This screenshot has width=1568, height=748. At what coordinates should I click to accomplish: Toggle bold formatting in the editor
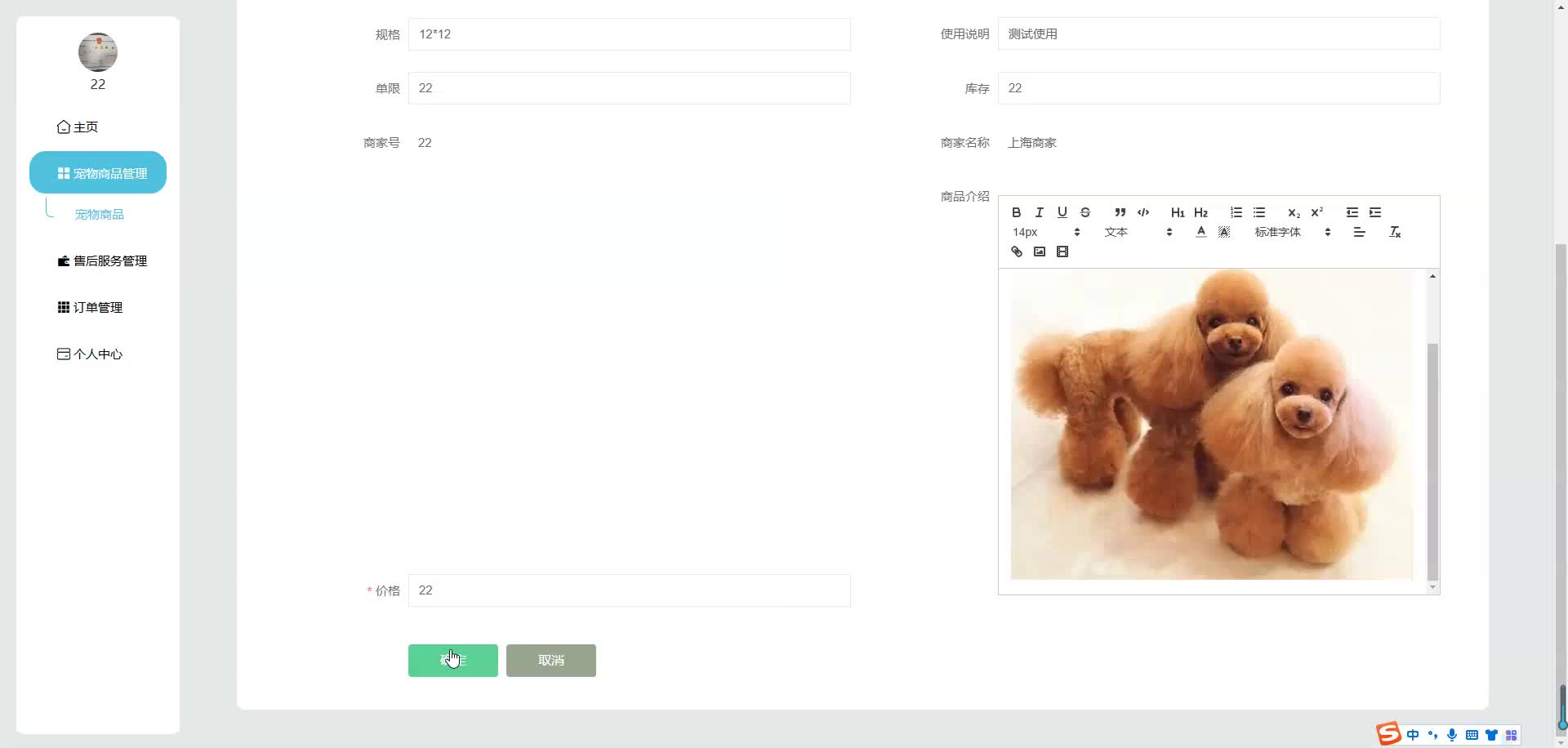(x=1017, y=213)
